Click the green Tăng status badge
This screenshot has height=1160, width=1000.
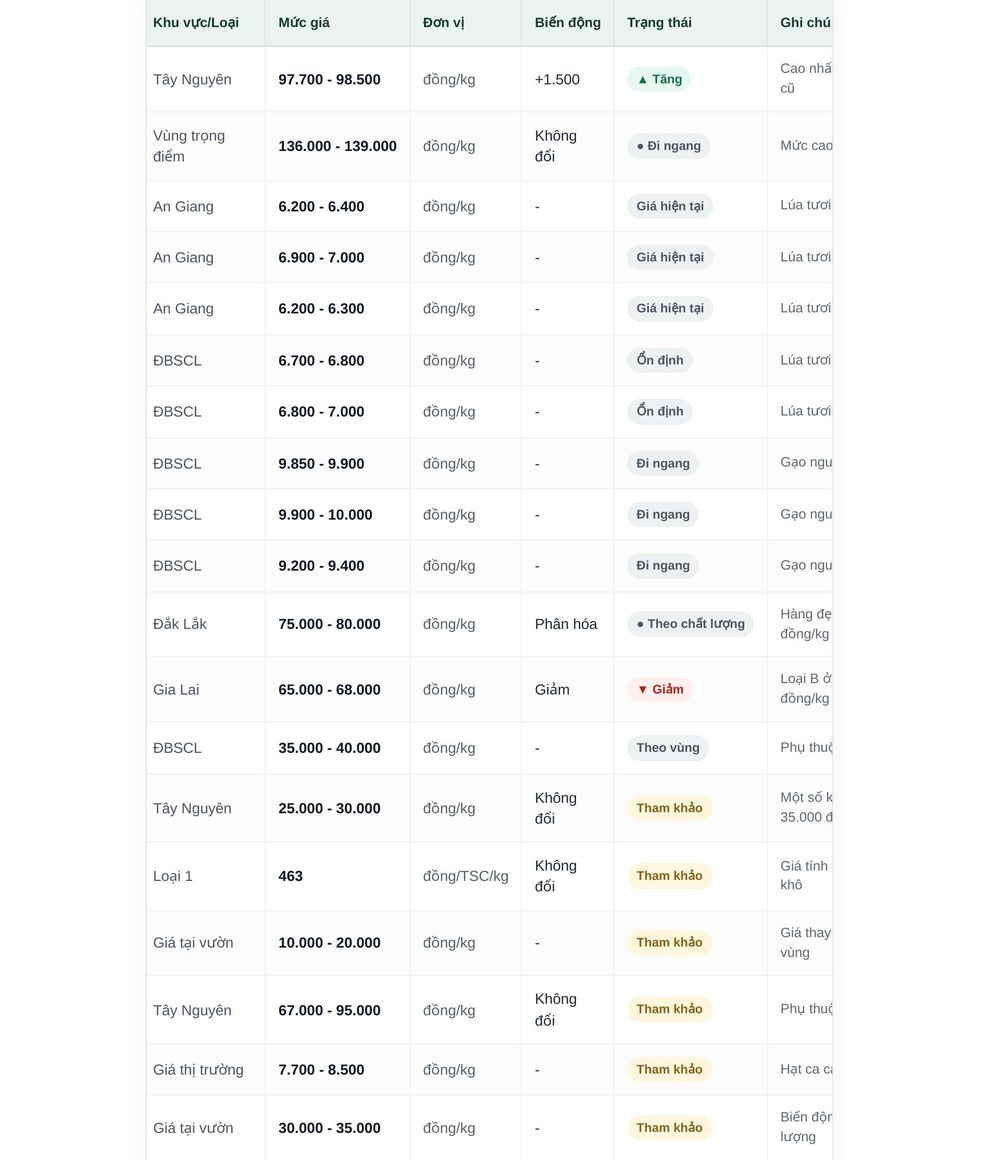tap(659, 79)
